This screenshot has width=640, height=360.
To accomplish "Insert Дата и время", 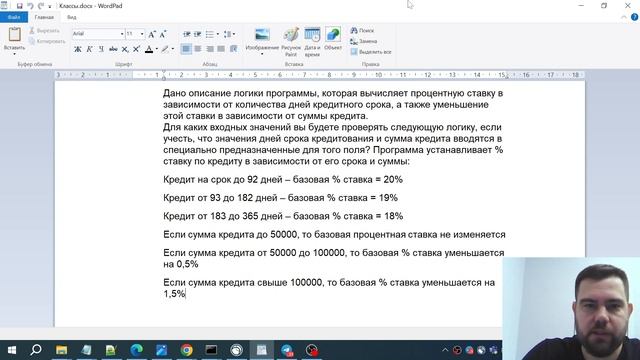I will click(312, 42).
